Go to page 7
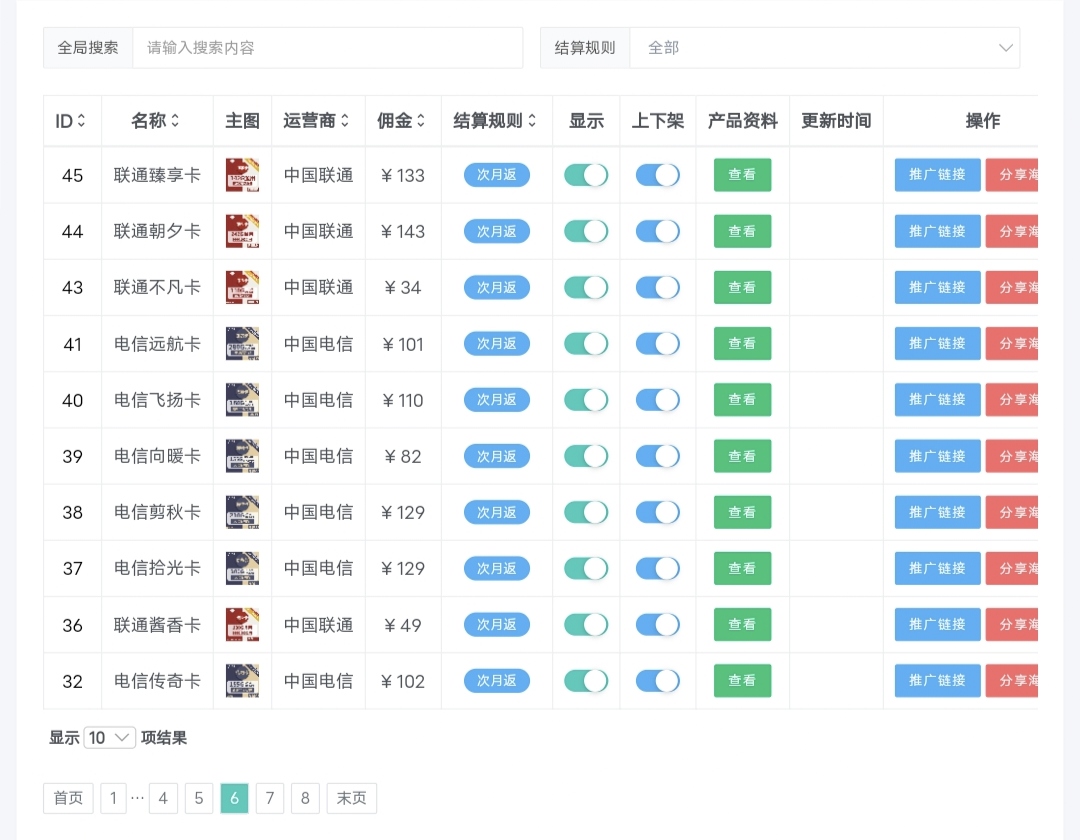The width and height of the screenshot is (1080, 840). point(269,798)
